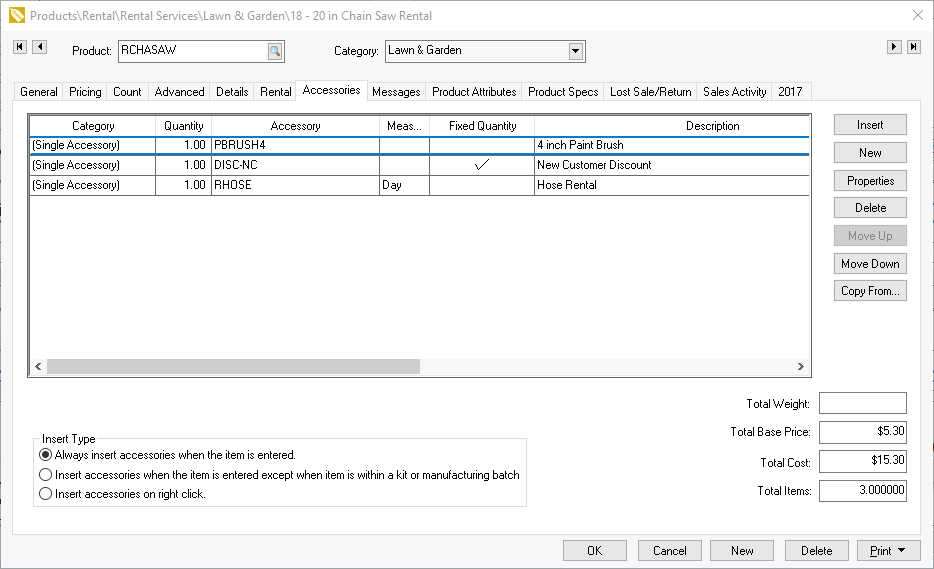Click the Cancel button
The height and width of the screenshot is (569, 934).
click(x=670, y=551)
